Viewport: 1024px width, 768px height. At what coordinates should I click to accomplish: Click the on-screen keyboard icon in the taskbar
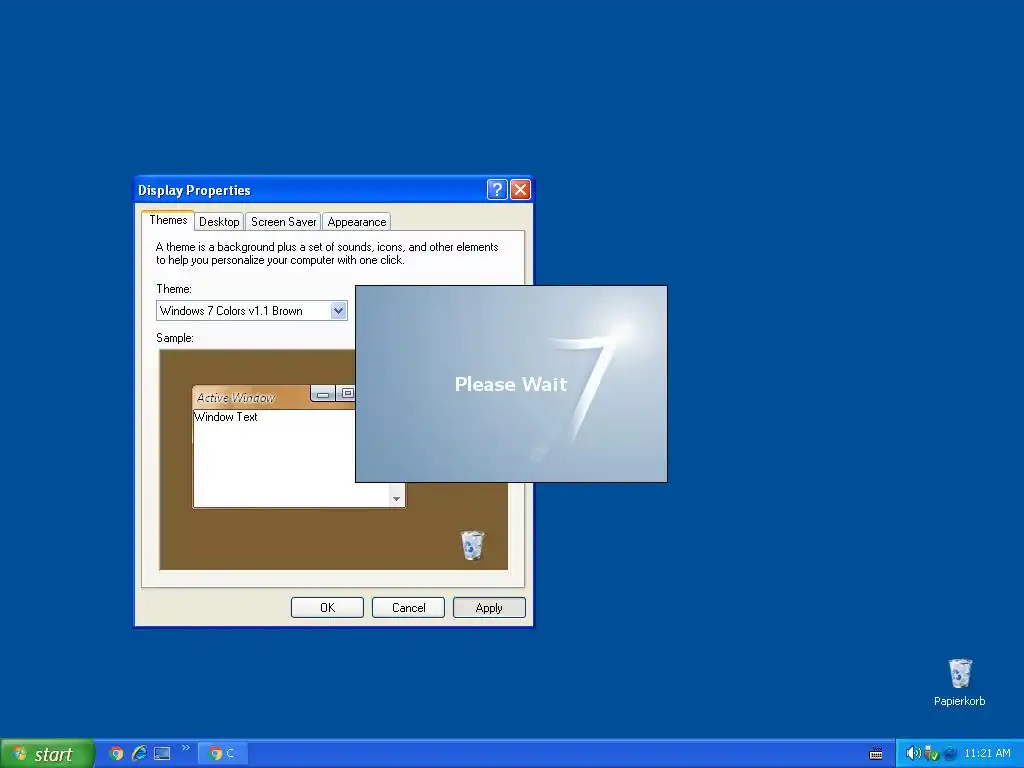point(876,754)
